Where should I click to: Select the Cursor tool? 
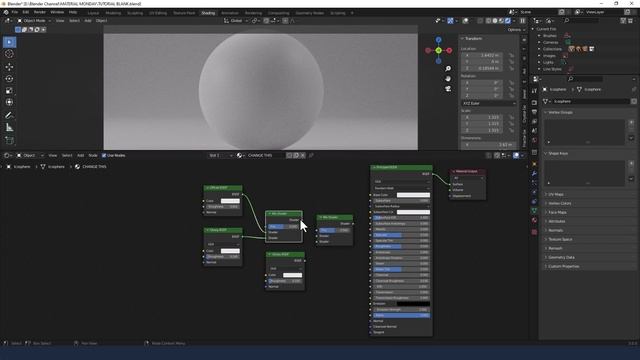(9, 54)
